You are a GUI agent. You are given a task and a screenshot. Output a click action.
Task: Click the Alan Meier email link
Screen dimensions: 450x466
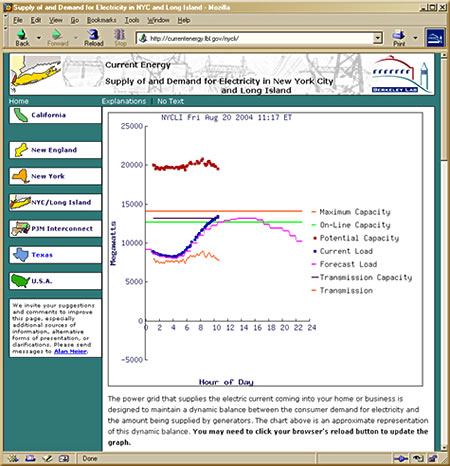pos(71,351)
